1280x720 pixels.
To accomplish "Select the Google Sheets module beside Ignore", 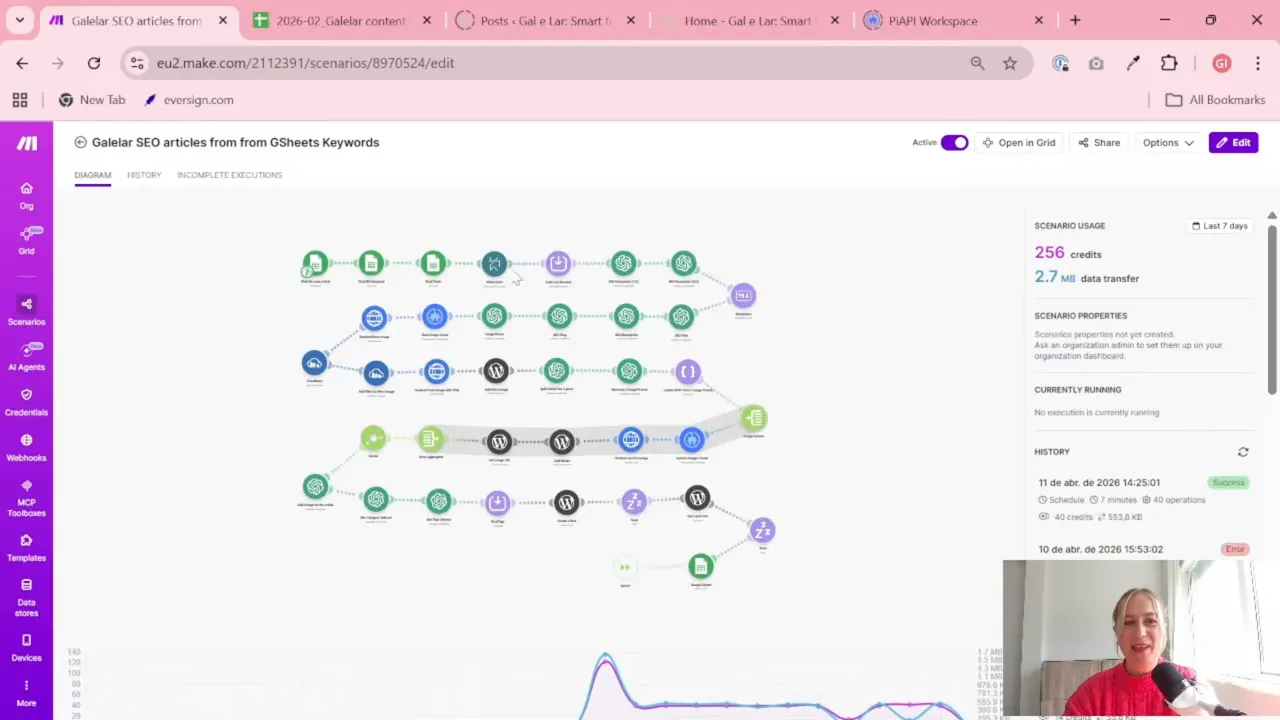I will (x=701, y=567).
